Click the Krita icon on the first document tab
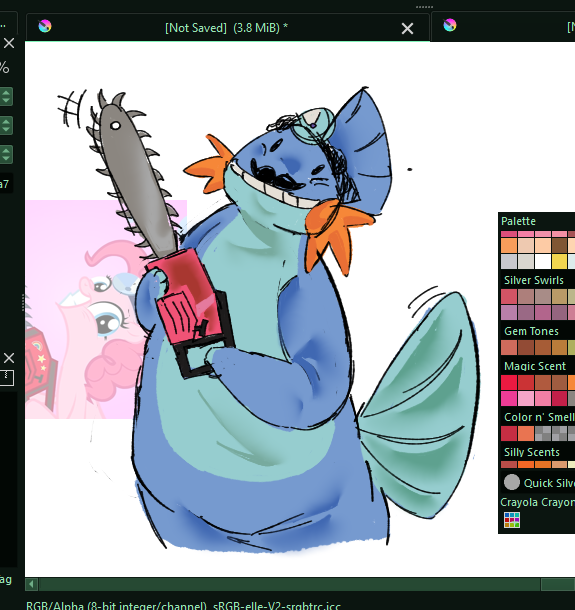 coord(45,26)
